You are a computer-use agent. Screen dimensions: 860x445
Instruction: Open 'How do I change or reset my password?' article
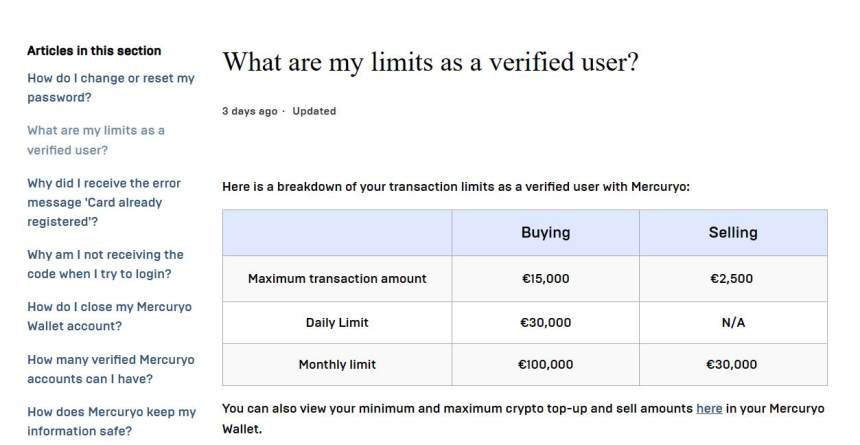tap(110, 88)
